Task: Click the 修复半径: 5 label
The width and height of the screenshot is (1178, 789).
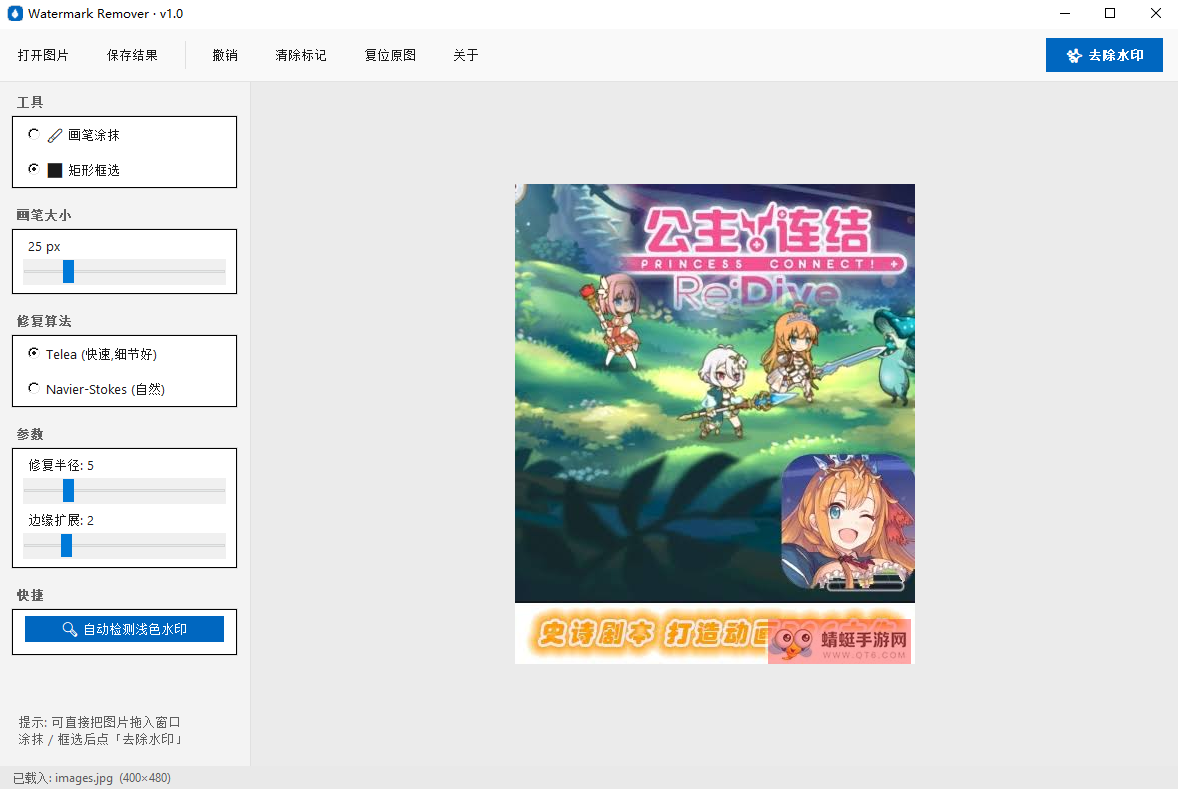Action: pos(61,466)
